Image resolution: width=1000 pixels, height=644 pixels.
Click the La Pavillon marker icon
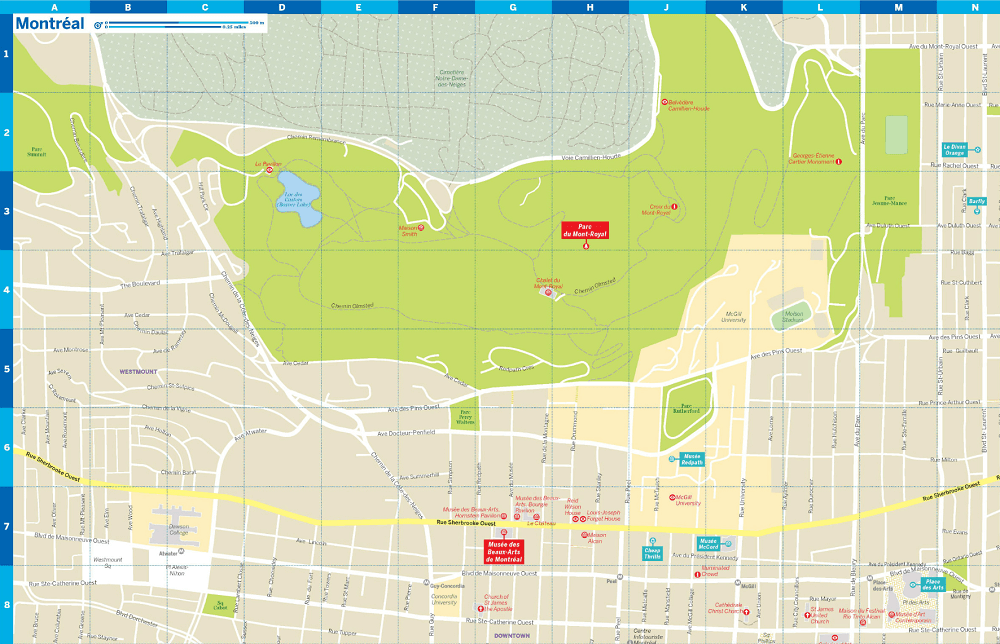[x=269, y=170]
